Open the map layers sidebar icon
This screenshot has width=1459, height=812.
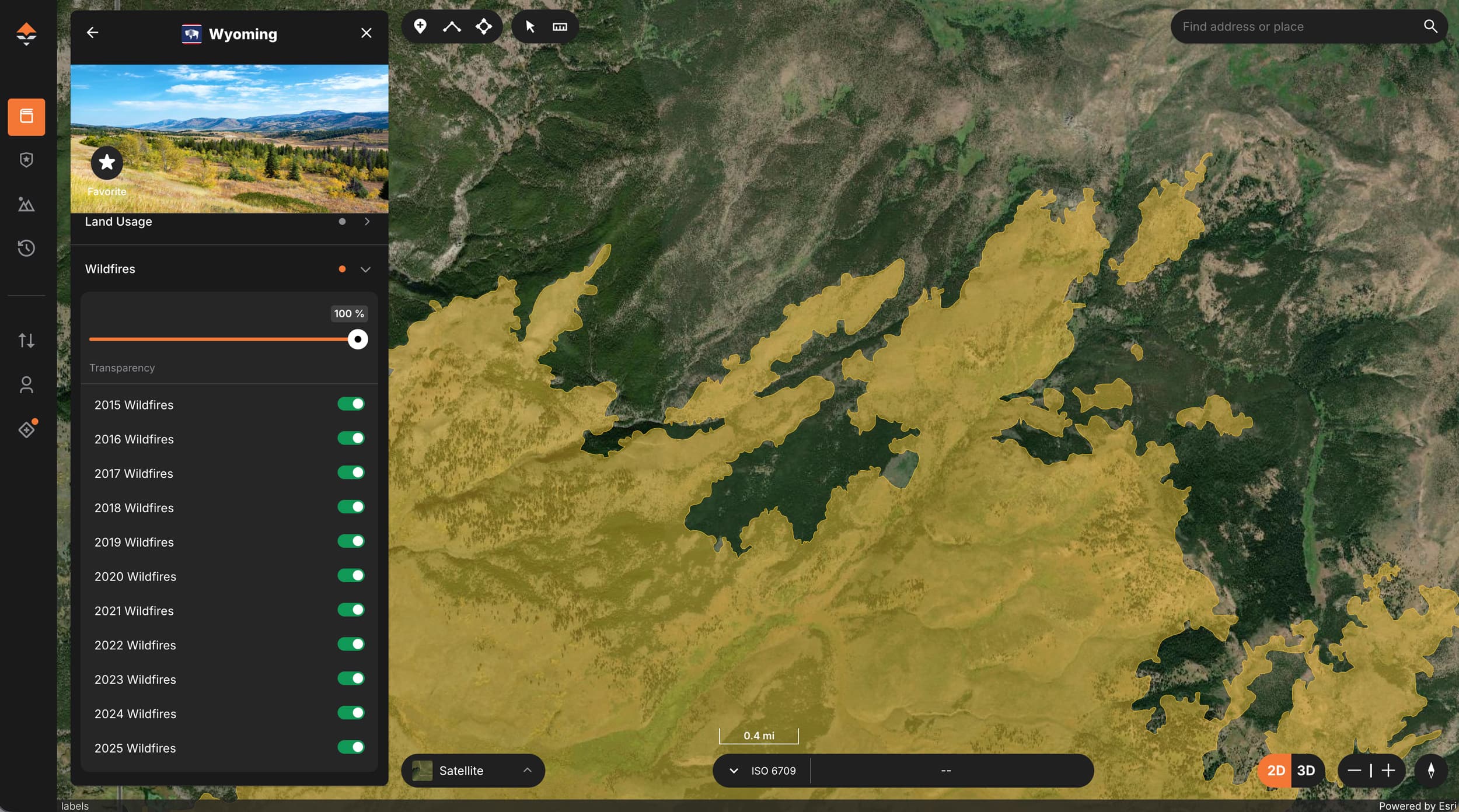(26, 117)
